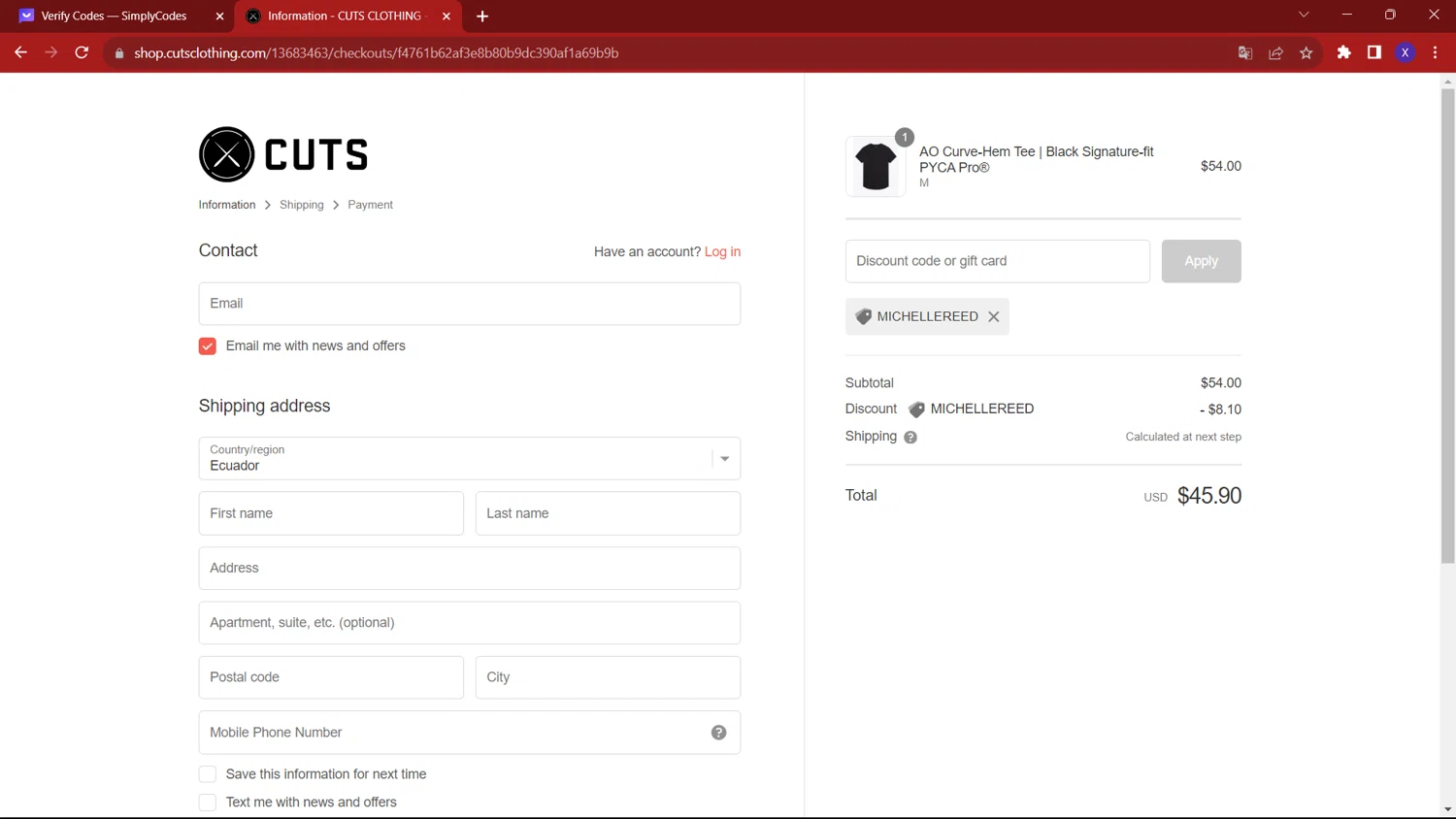Viewport: 1456px width, 819px height.
Task: Click the Calculated at next step text
Action: tap(1183, 437)
